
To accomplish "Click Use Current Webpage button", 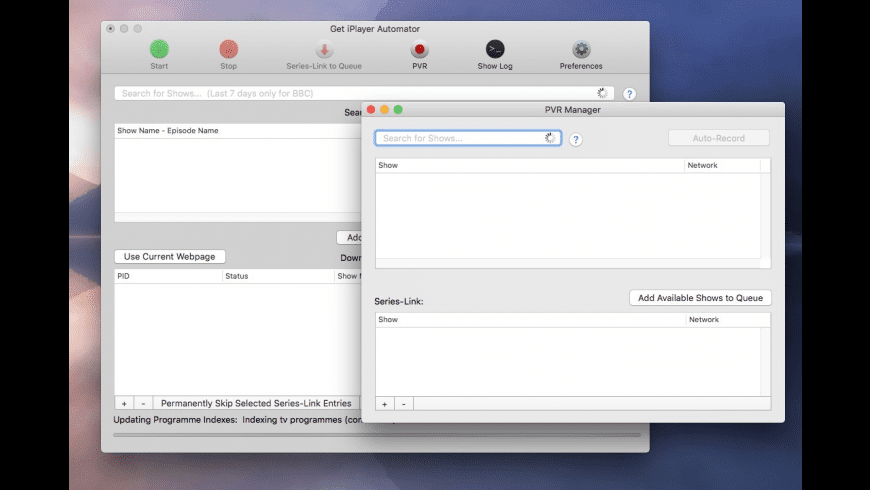I will pyautogui.click(x=169, y=256).
